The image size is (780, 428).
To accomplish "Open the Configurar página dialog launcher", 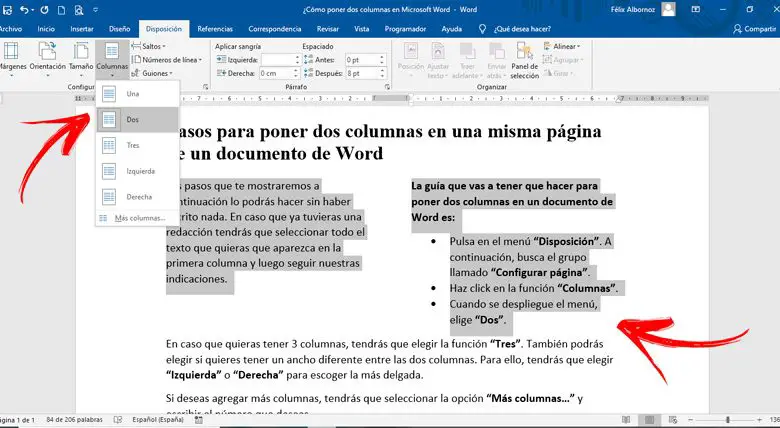I will pos(205,87).
